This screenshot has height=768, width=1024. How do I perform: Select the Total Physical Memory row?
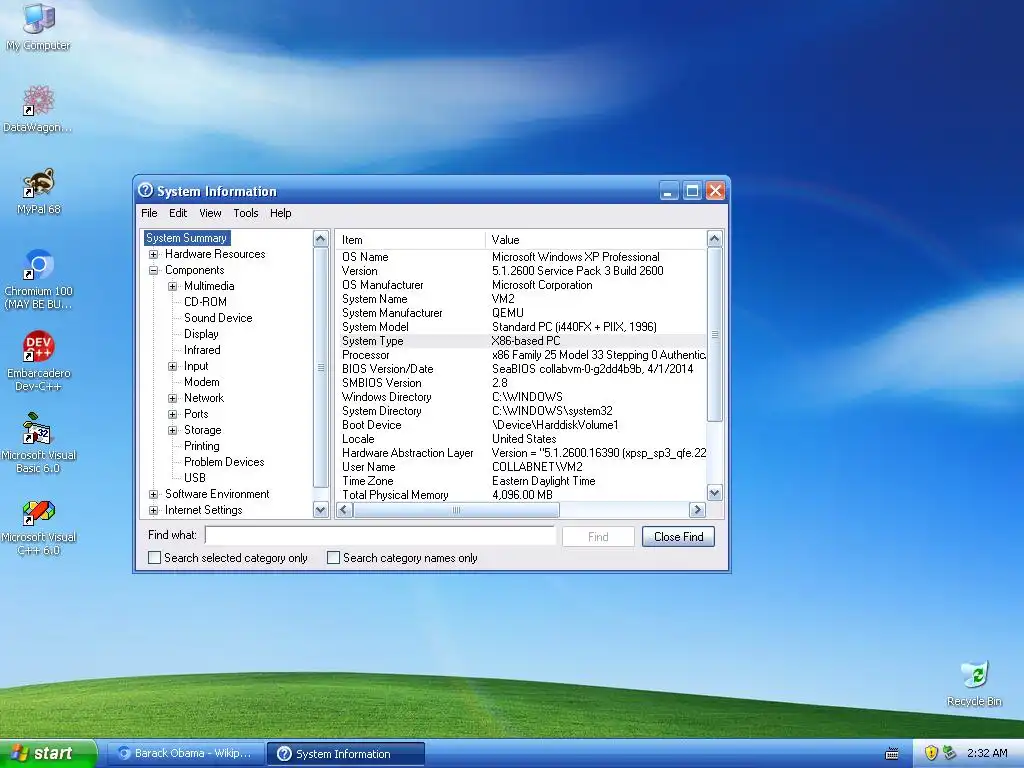pos(521,494)
